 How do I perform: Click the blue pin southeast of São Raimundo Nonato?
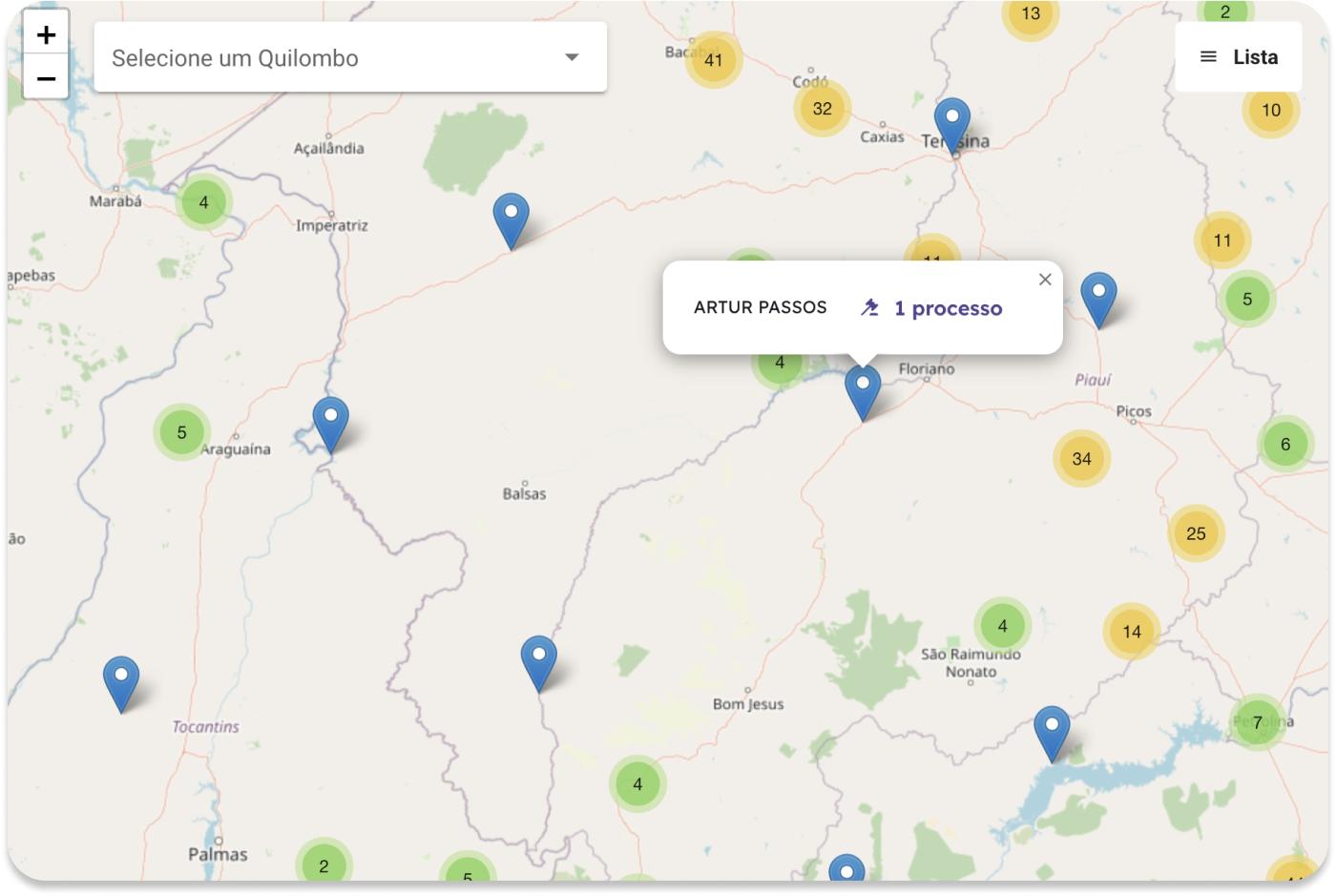pyautogui.click(x=1052, y=733)
